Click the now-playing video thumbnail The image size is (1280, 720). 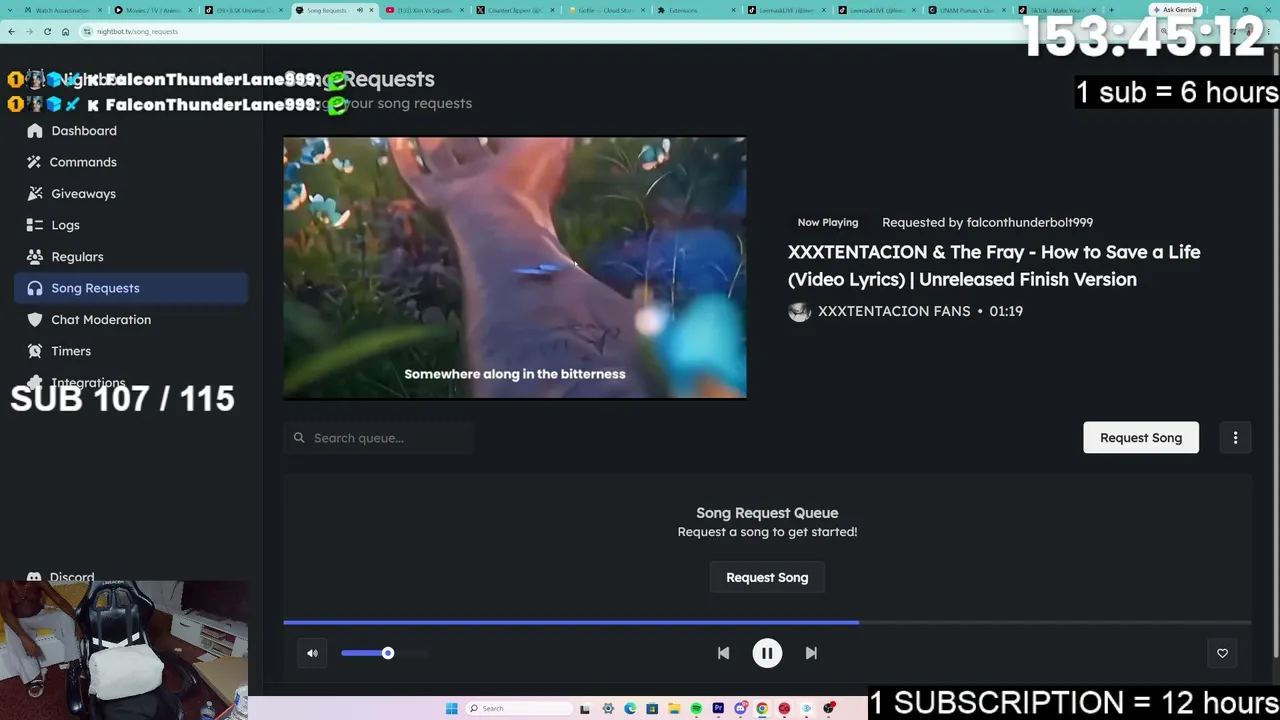[x=515, y=268]
